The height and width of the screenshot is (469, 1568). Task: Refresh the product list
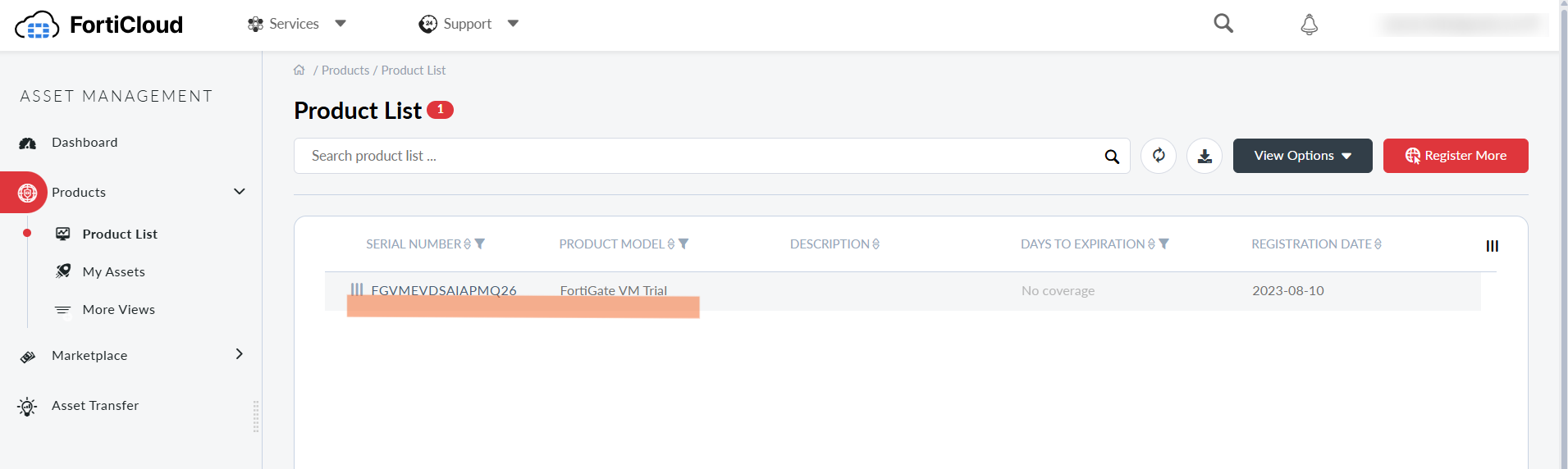coord(1159,156)
